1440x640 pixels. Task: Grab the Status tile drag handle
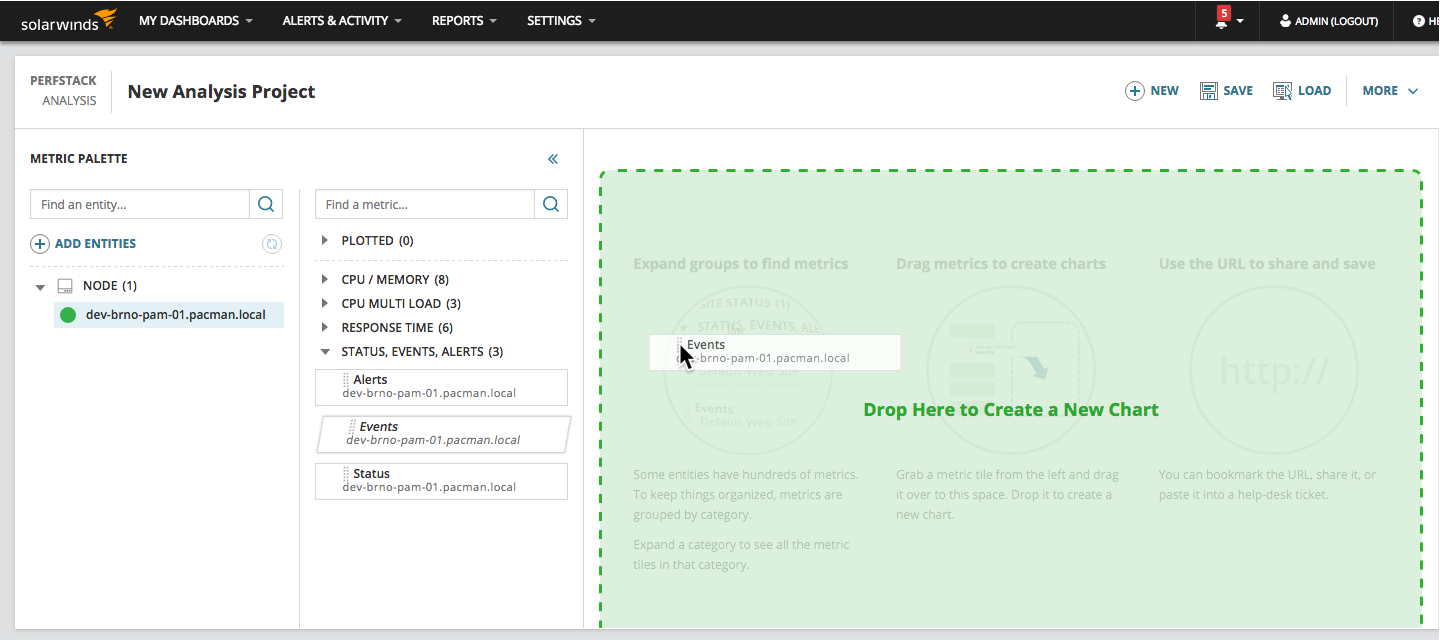pyautogui.click(x=347, y=474)
